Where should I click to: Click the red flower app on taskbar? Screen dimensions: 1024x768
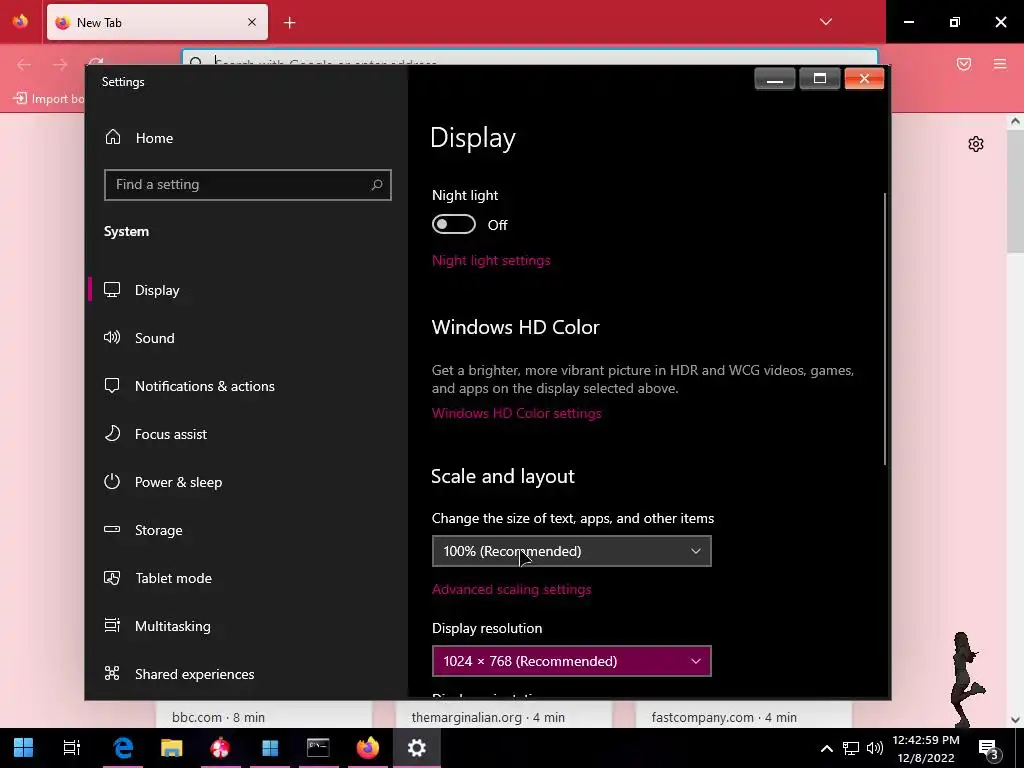(220, 747)
